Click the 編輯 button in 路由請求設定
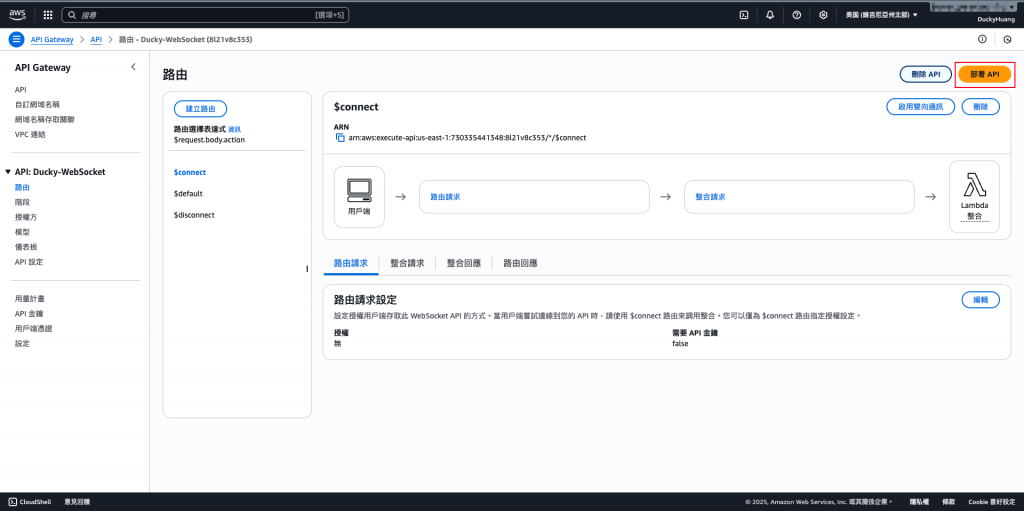 [x=981, y=299]
